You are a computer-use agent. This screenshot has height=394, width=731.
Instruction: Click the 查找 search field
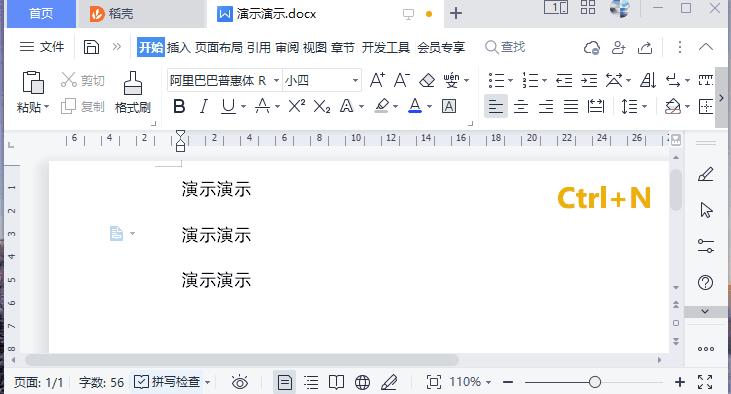pyautogui.click(x=505, y=47)
